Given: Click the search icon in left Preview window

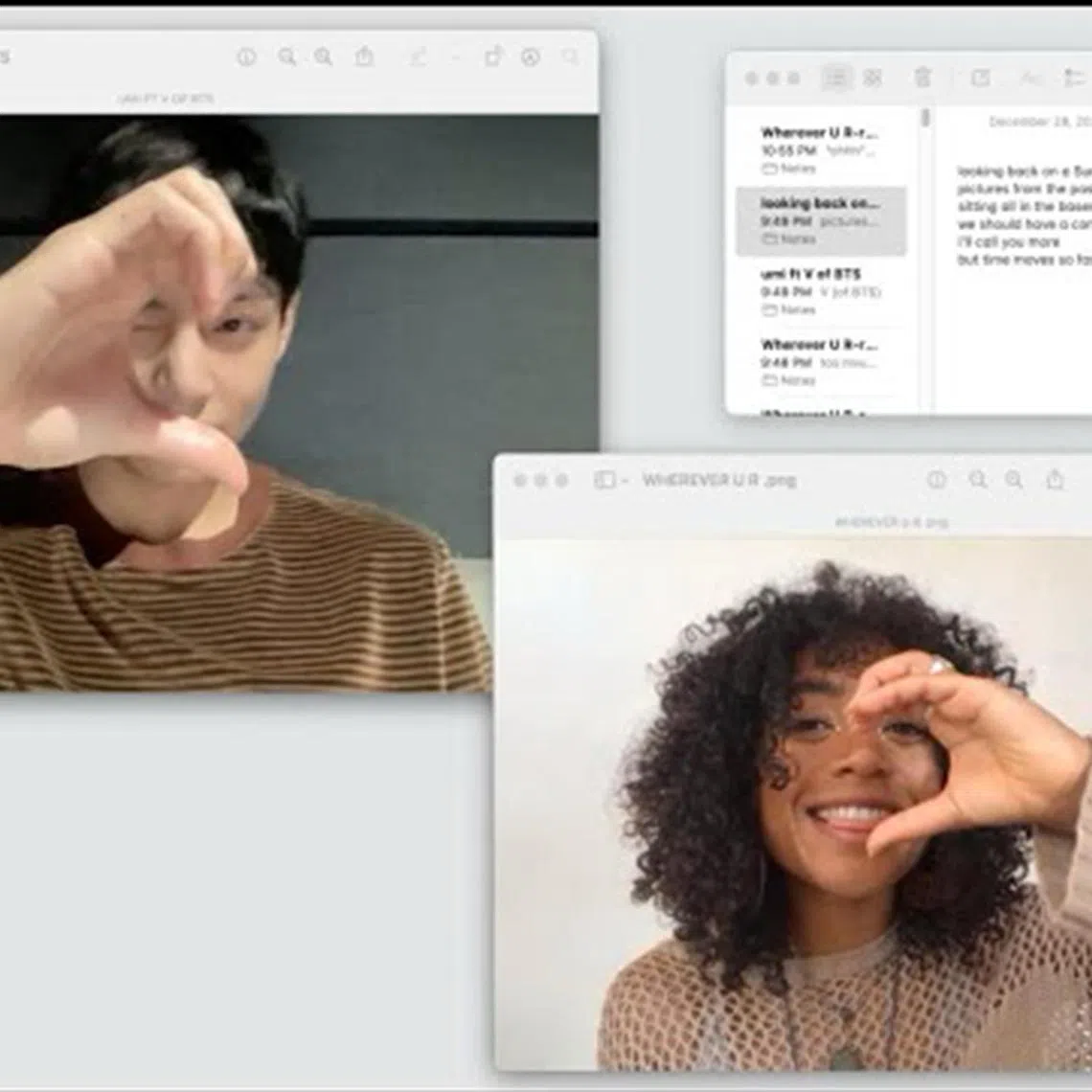Looking at the screenshot, I should [x=570, y=57].
